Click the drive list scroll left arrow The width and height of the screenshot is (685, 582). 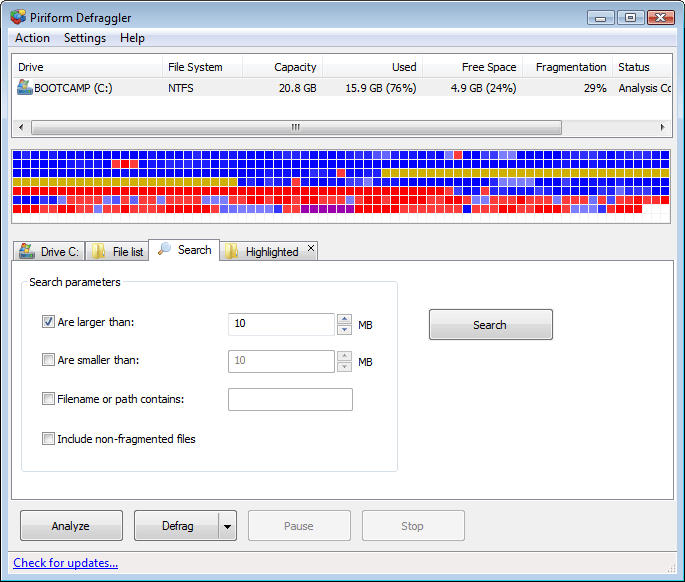(21, 128)
